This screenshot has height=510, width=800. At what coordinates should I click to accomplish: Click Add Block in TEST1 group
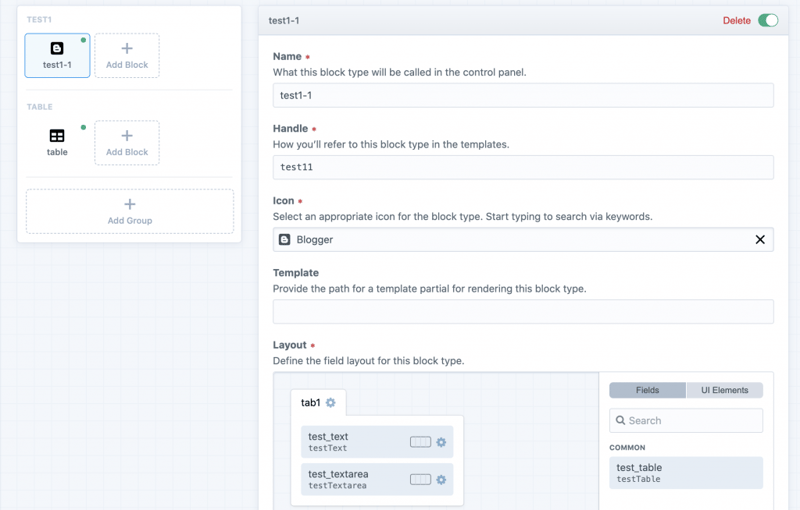127,56
